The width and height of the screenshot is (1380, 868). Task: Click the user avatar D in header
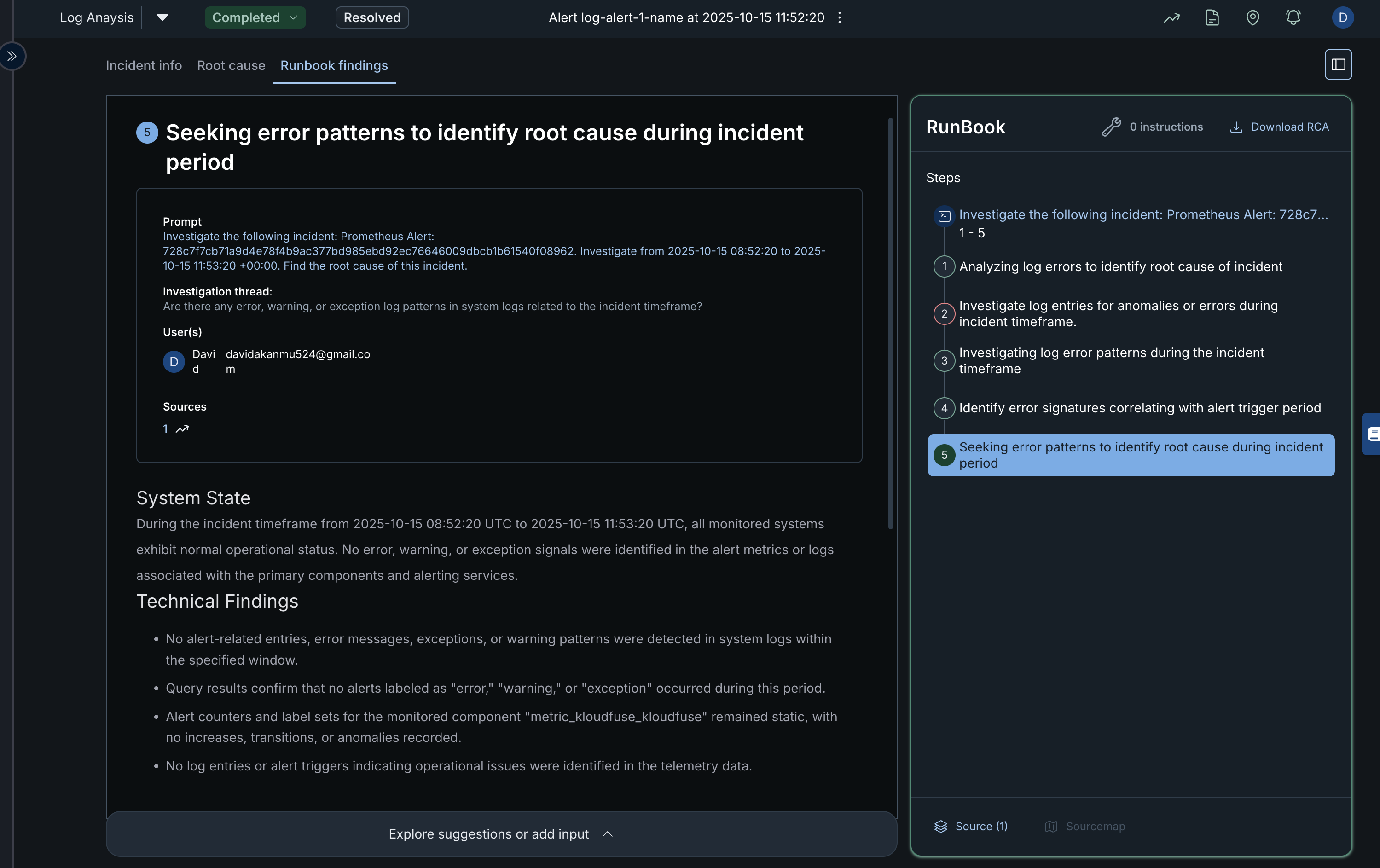[1342, 18]
